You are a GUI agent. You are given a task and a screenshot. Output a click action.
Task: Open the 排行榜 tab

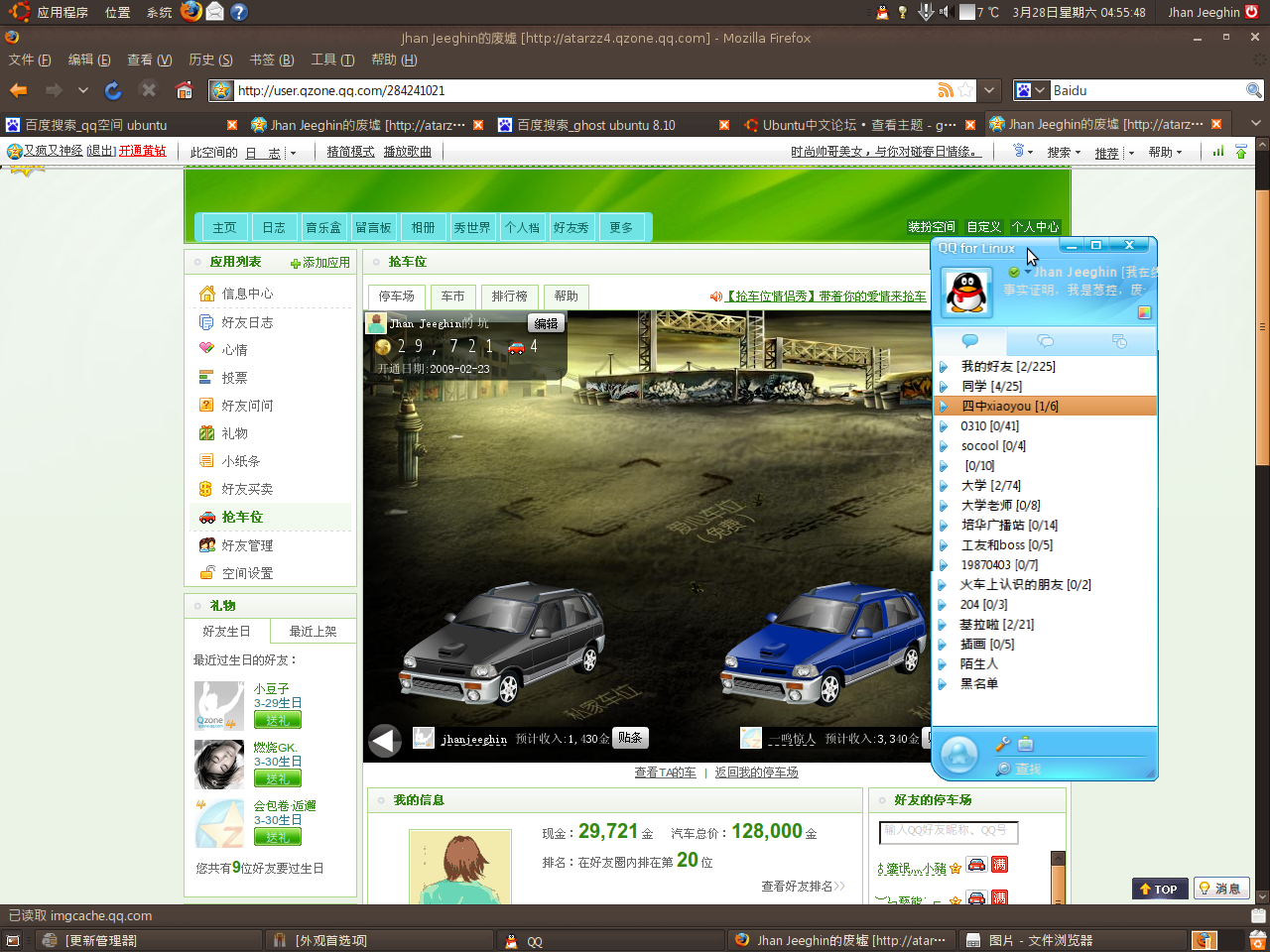coord(509,297)
